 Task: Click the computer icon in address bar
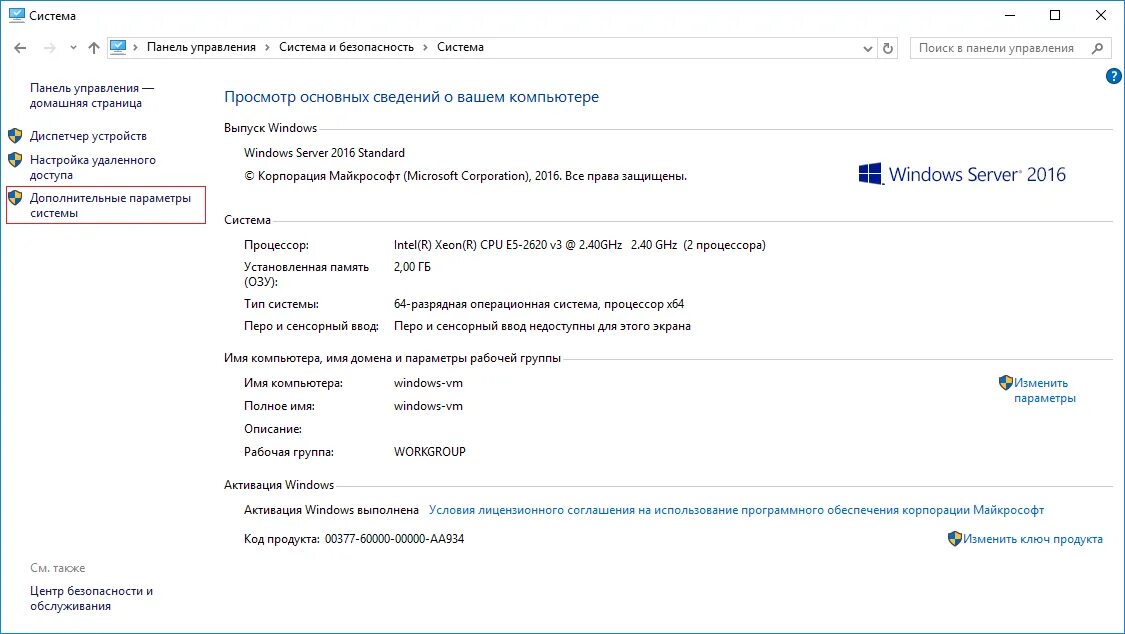point(118,47)
